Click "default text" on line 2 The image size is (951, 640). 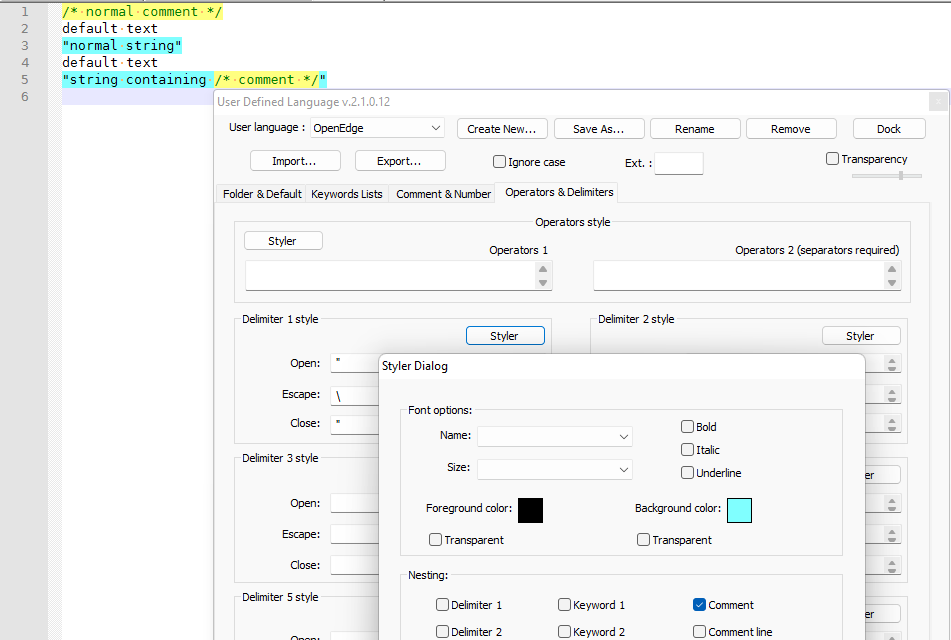[x=110, y=29]
